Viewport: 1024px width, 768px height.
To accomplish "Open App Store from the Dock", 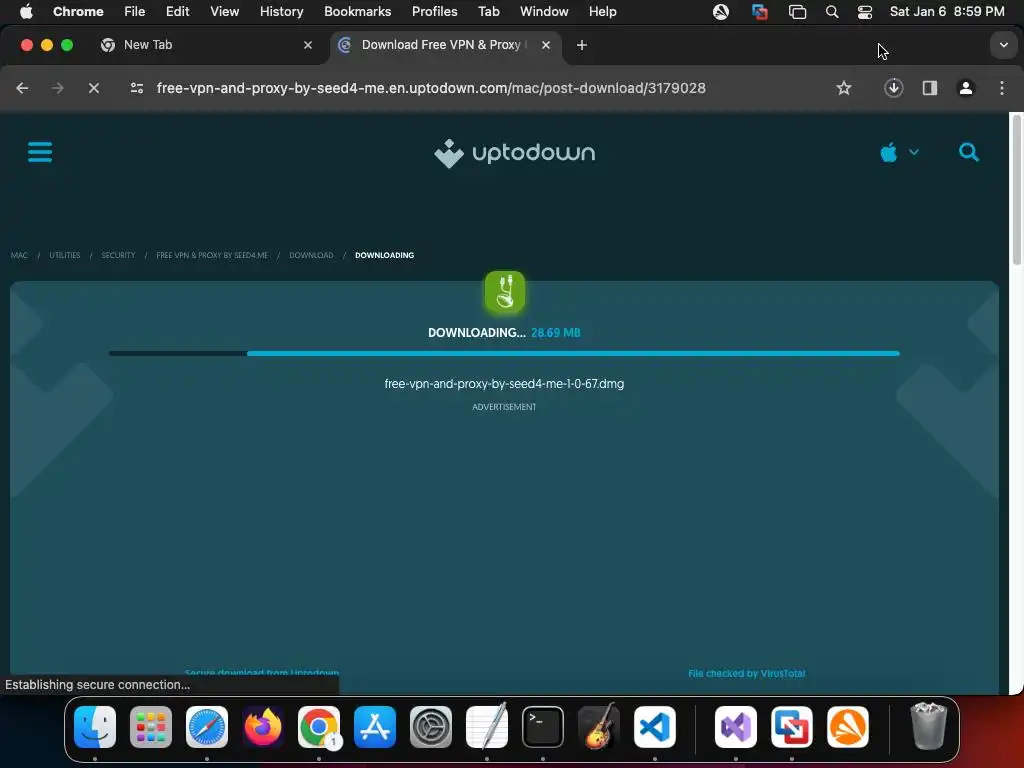I will click(375, 727).
